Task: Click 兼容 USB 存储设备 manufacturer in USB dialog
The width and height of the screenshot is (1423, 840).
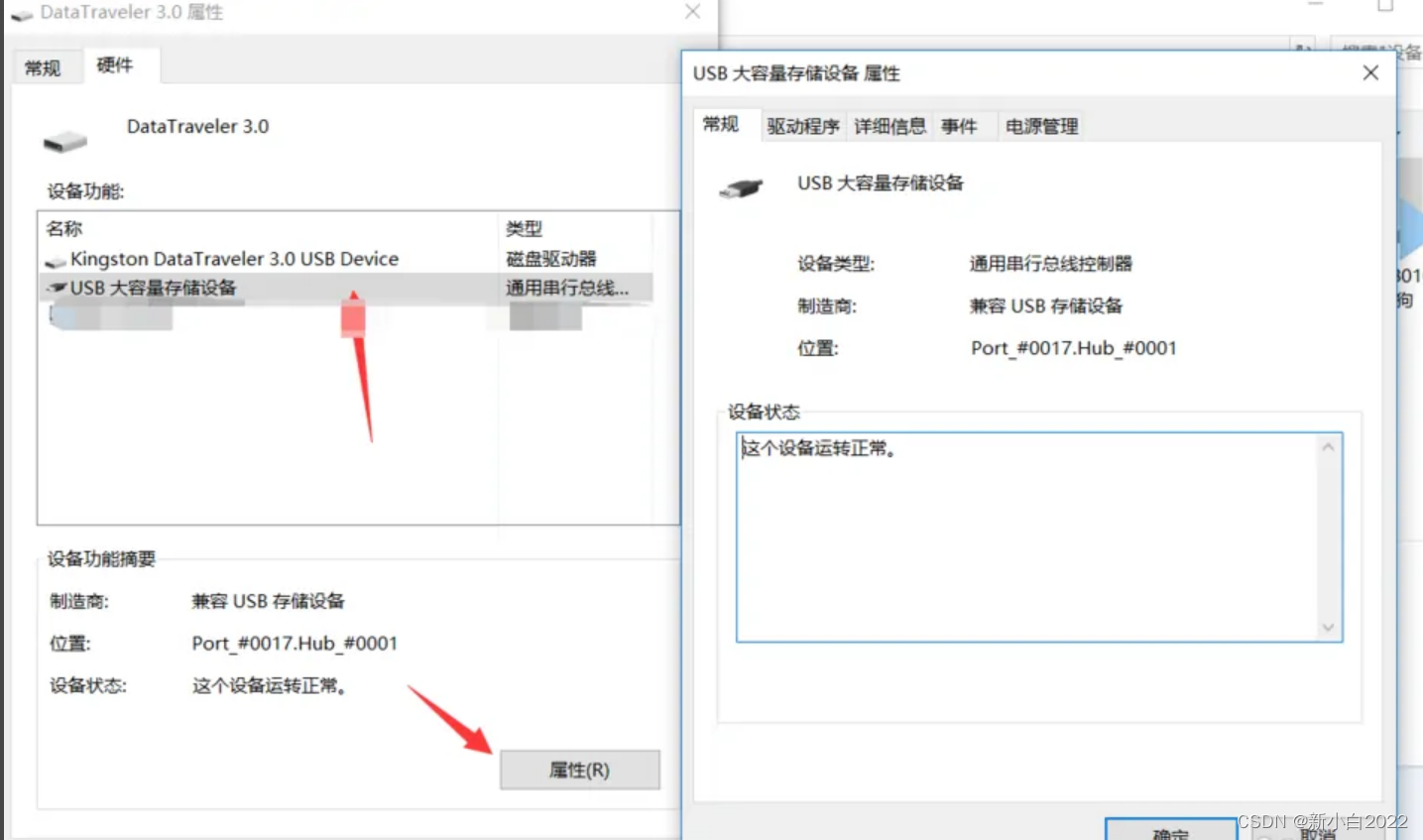Action: pos(1046,305)
